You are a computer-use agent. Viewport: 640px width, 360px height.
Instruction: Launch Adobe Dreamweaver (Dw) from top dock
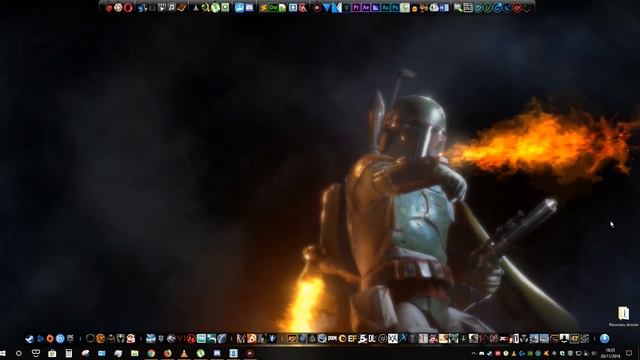pos(273,7)
